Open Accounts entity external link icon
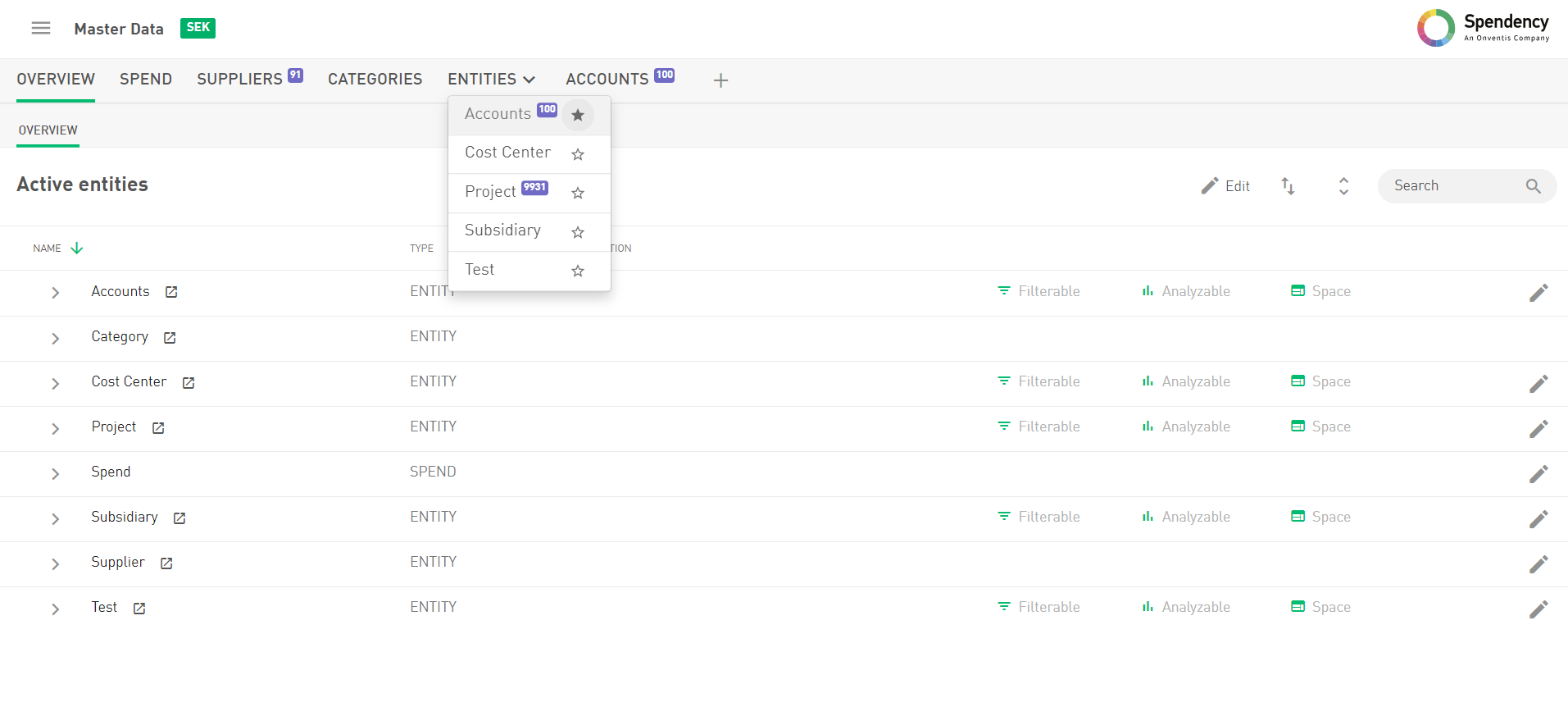 coord(171,292)
